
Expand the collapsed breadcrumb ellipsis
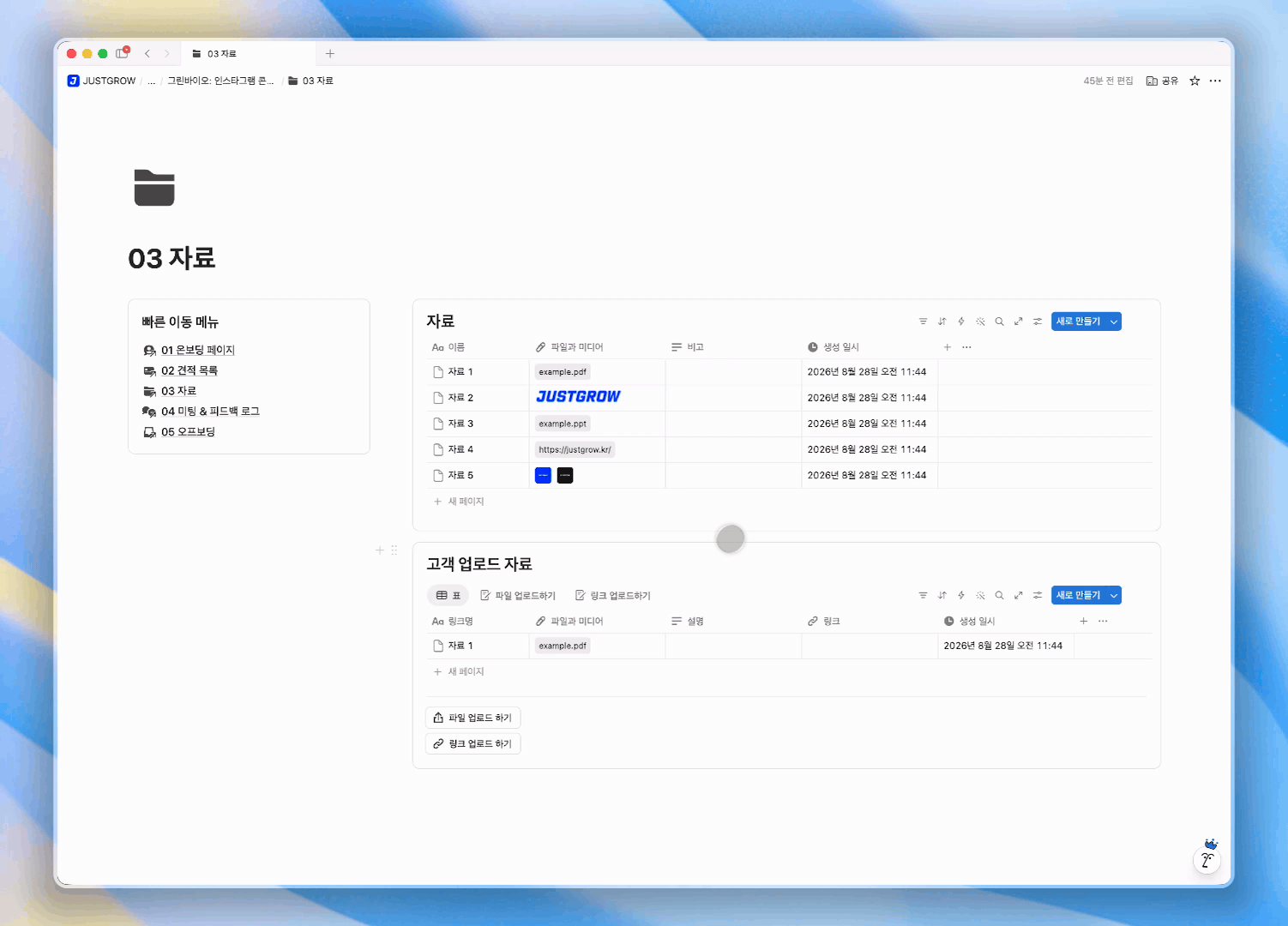coord(152,81)
